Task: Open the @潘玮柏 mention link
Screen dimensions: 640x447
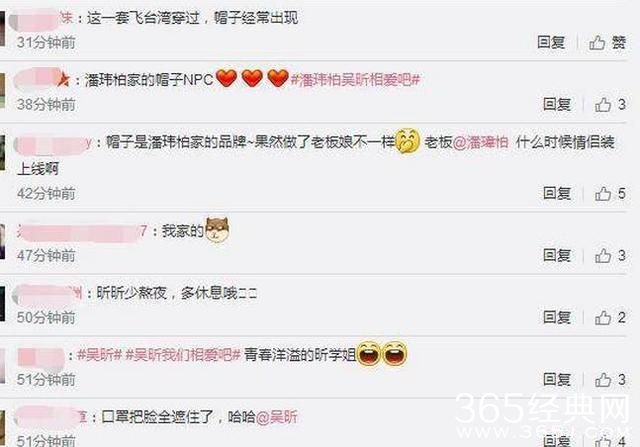Action: click(x=481, y=142)
